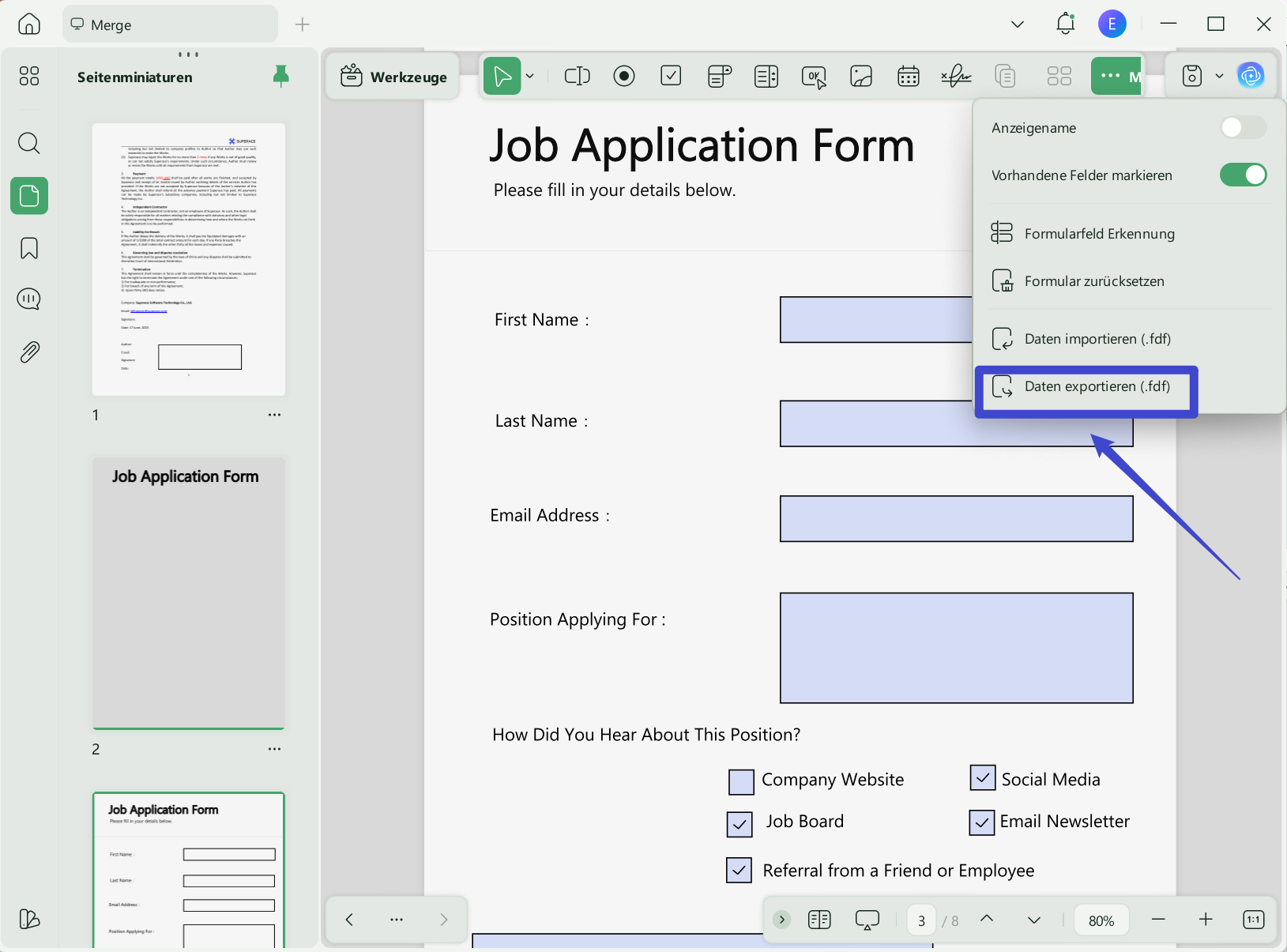The width and height of the screenshot is (1287, 952).
Task: Turn off Vorhandene Felder markieren switch
Action: [x=1243, y=175]
